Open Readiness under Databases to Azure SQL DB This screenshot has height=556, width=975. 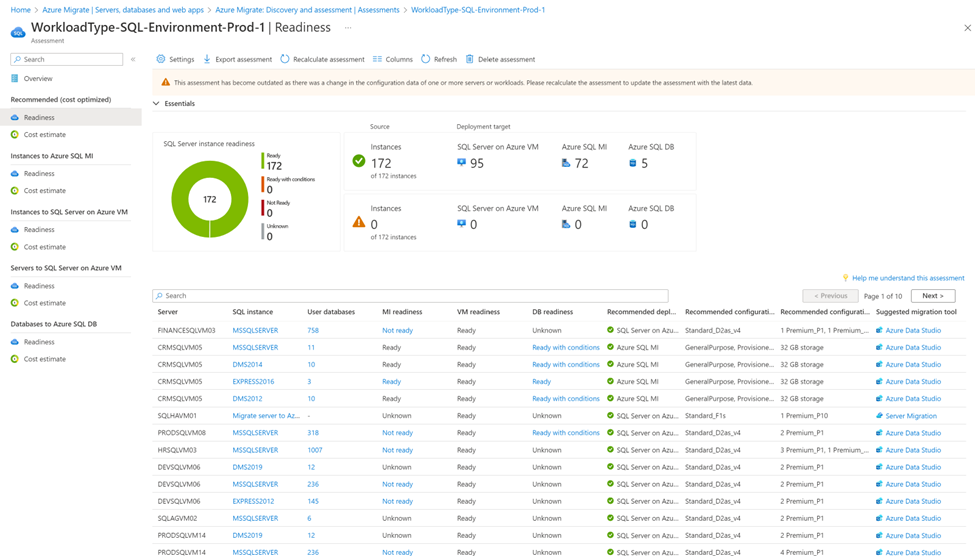pyautogui.click(x=39, y=341)
